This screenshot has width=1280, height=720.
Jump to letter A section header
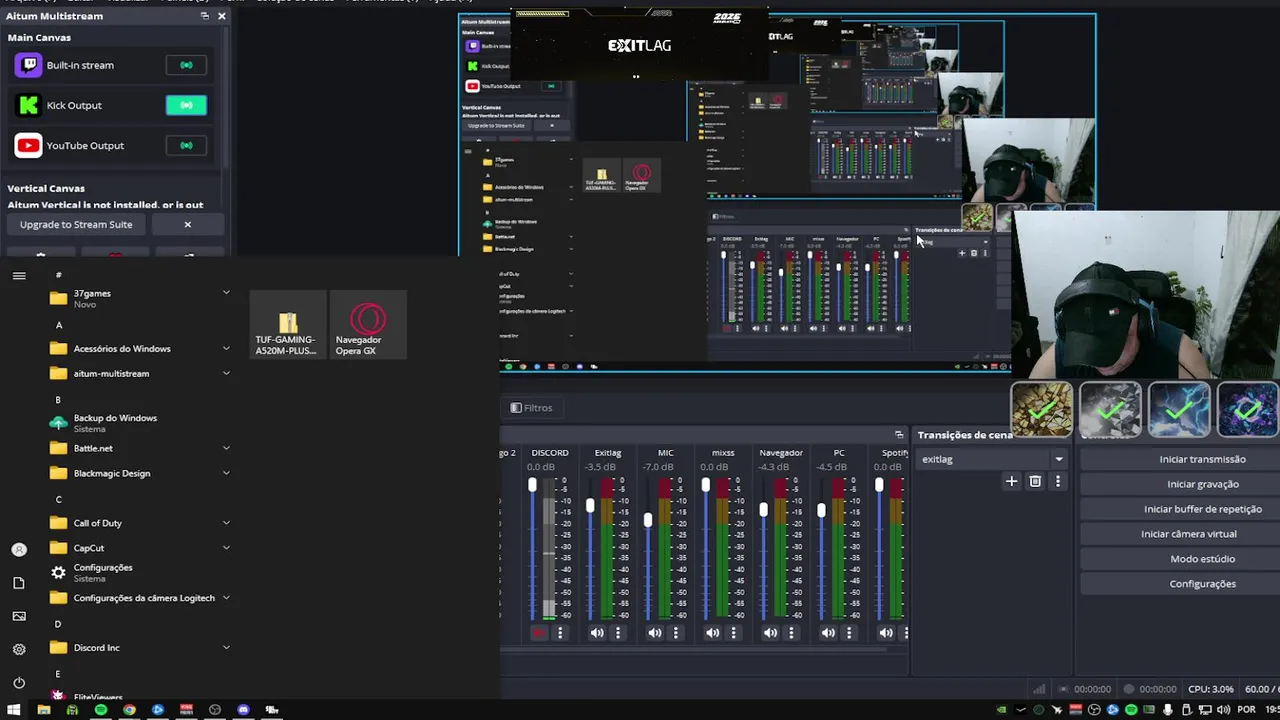[x=59, y=325]
